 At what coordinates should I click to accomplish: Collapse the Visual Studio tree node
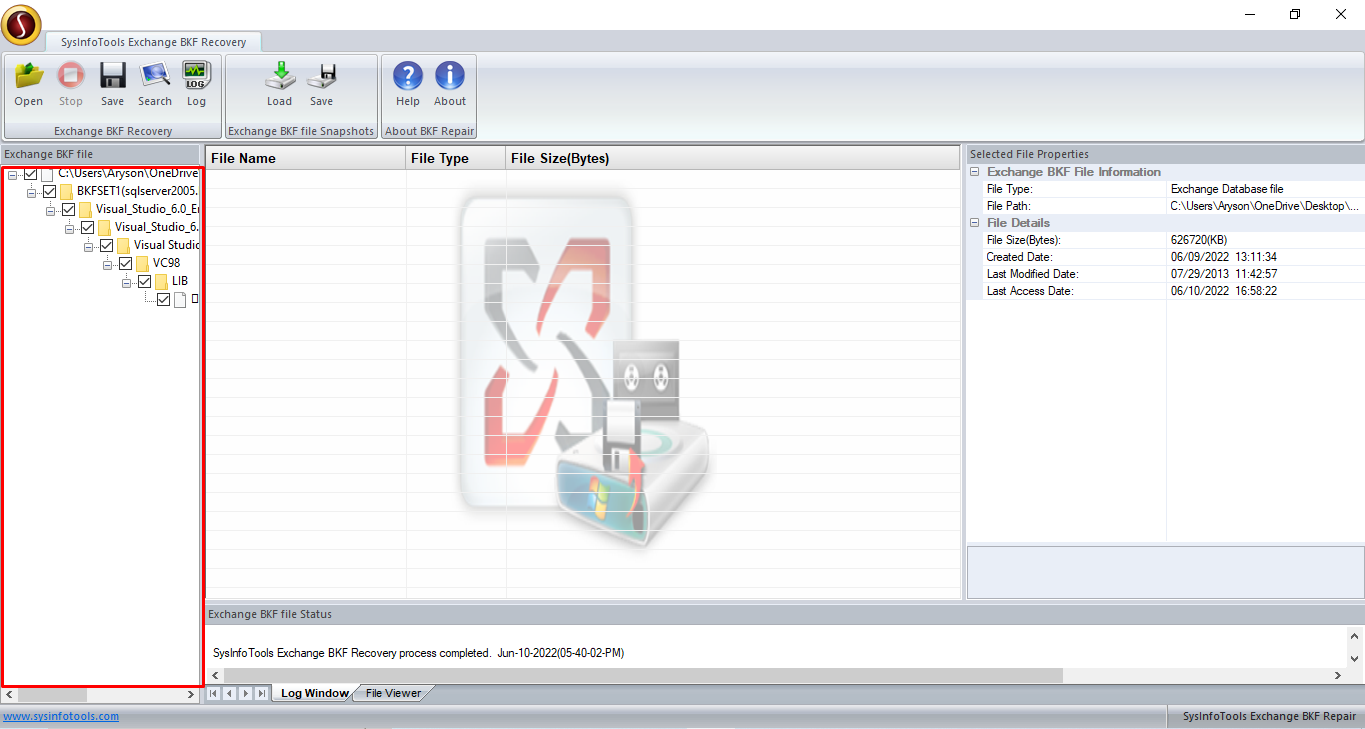pos(88,246)
